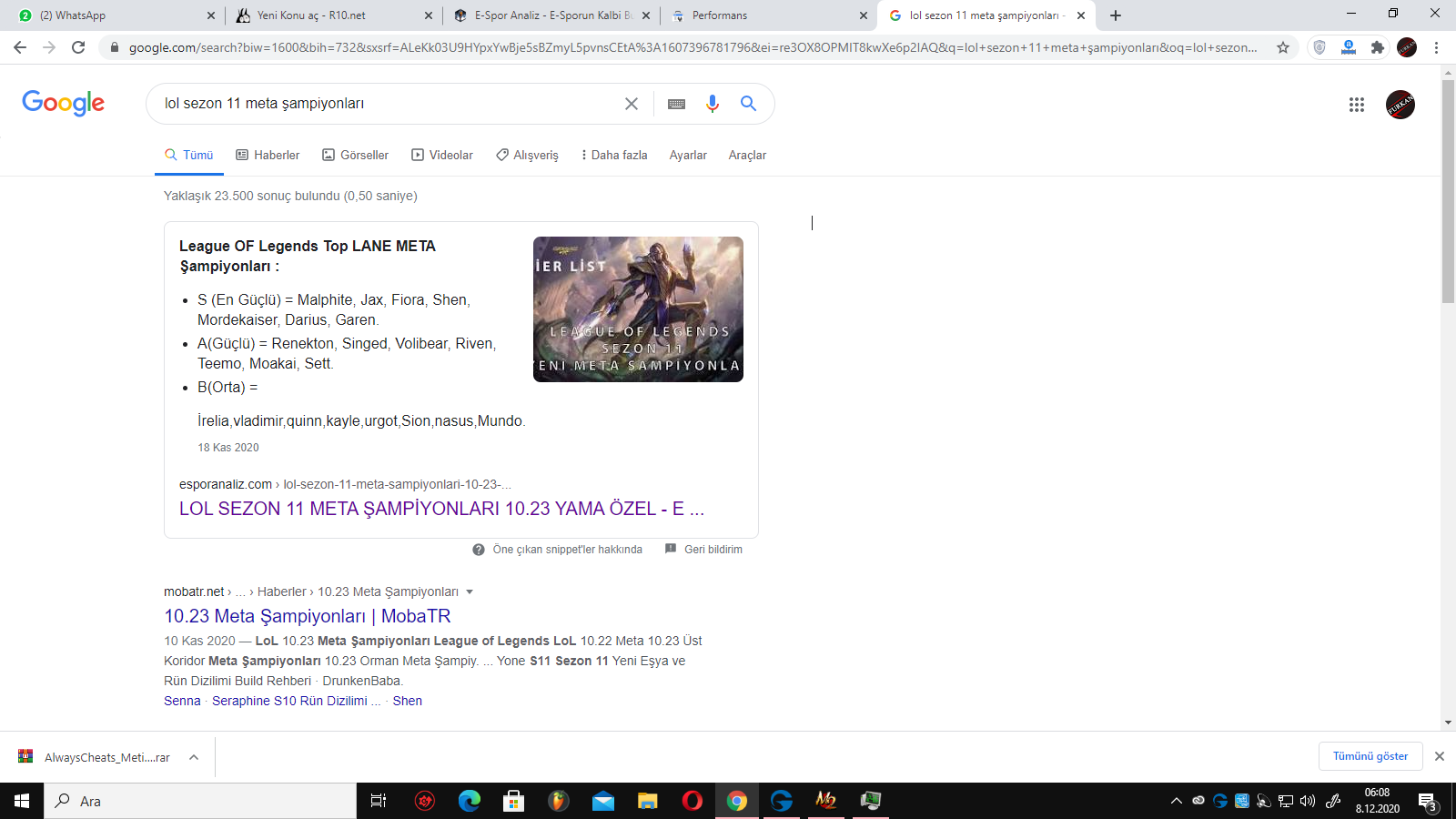Open the mobatr.net result options arrow

(470, 592)
